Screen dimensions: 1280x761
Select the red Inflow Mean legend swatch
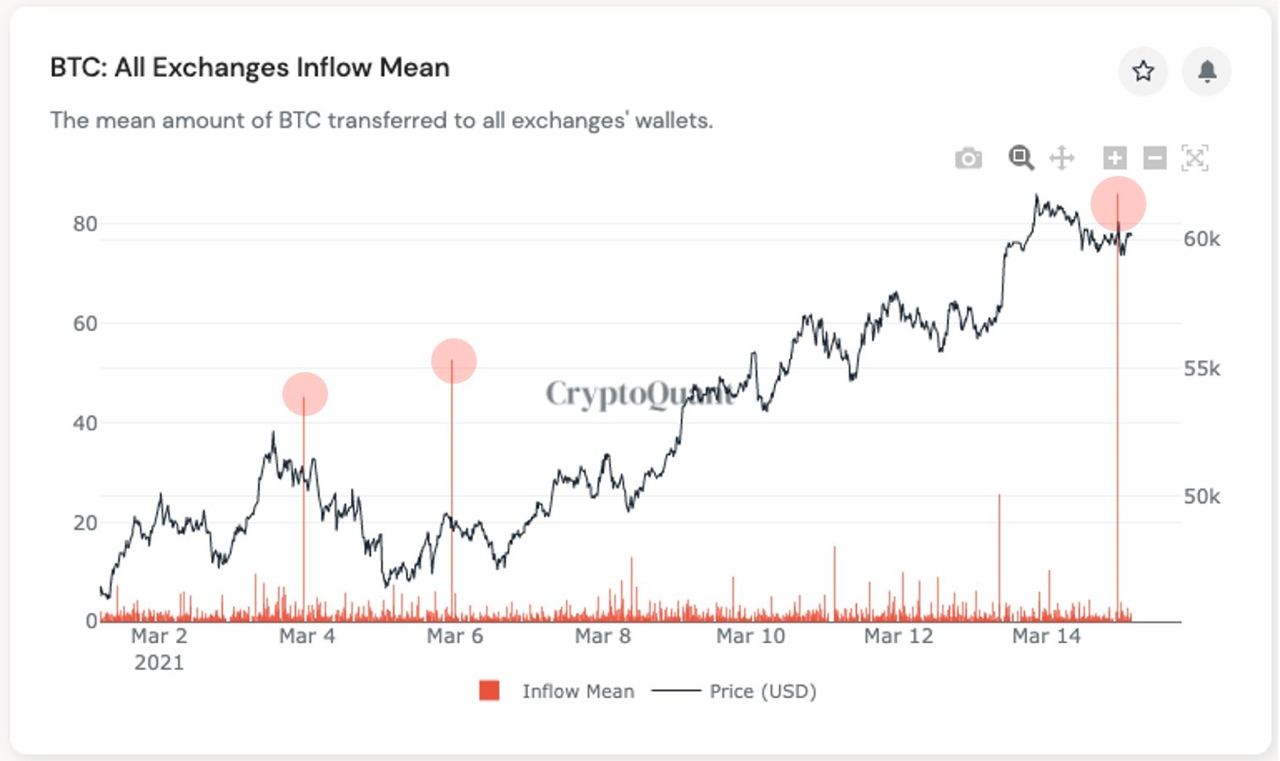[x=487, y=690]
